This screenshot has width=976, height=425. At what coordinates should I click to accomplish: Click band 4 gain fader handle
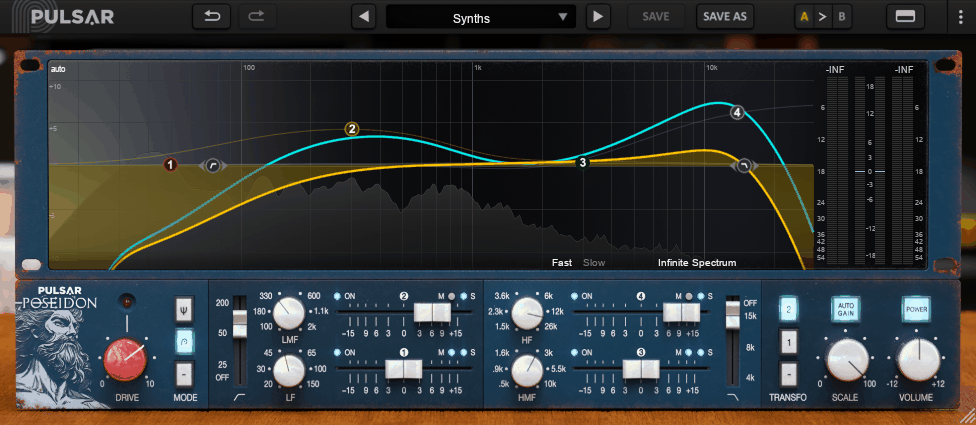(x=682, y=312)
